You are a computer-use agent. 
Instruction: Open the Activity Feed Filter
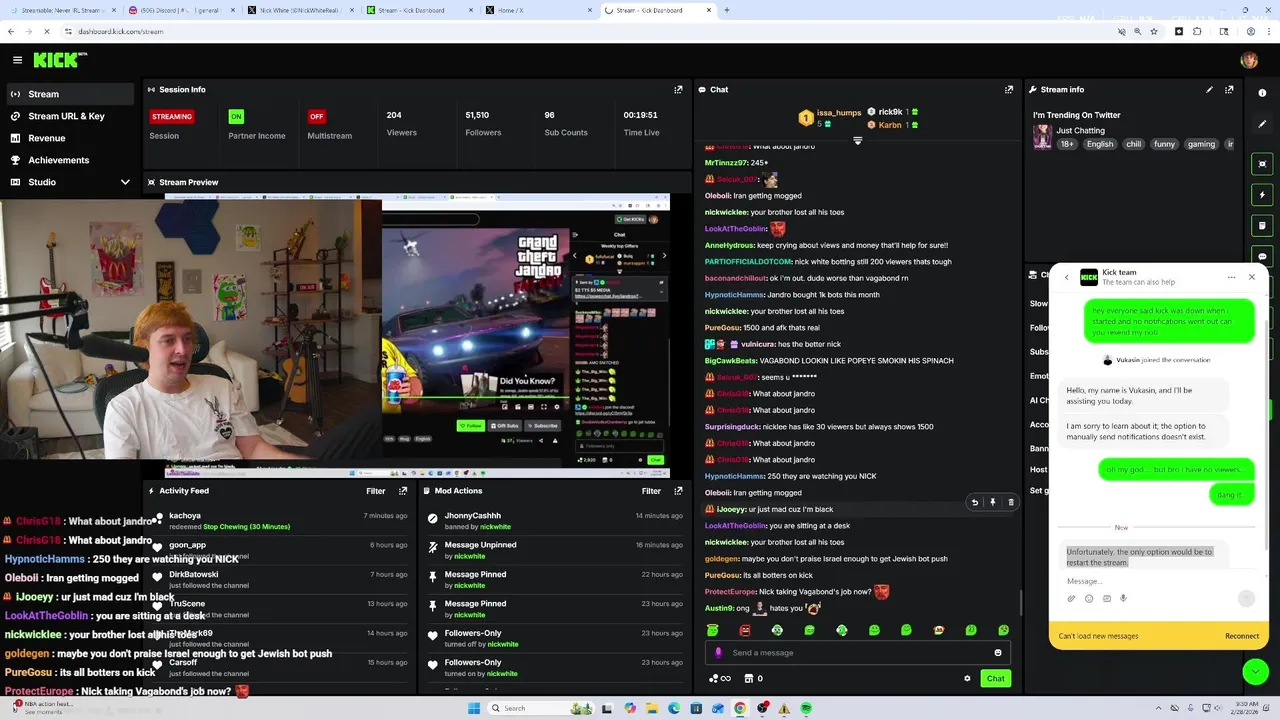click(376, 491)
